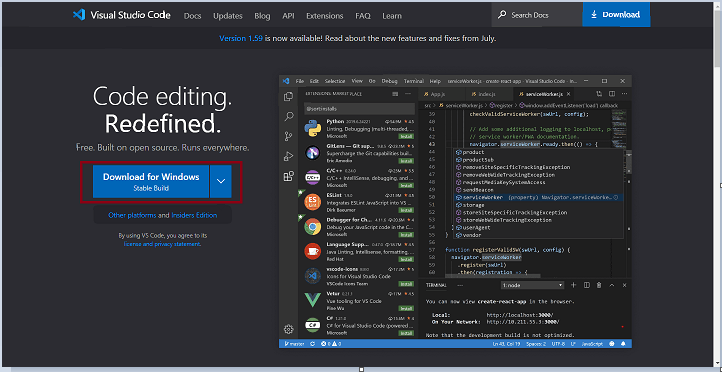Click the @sort:installs extensions search box
Screen dimensions: 722x372
360,108
